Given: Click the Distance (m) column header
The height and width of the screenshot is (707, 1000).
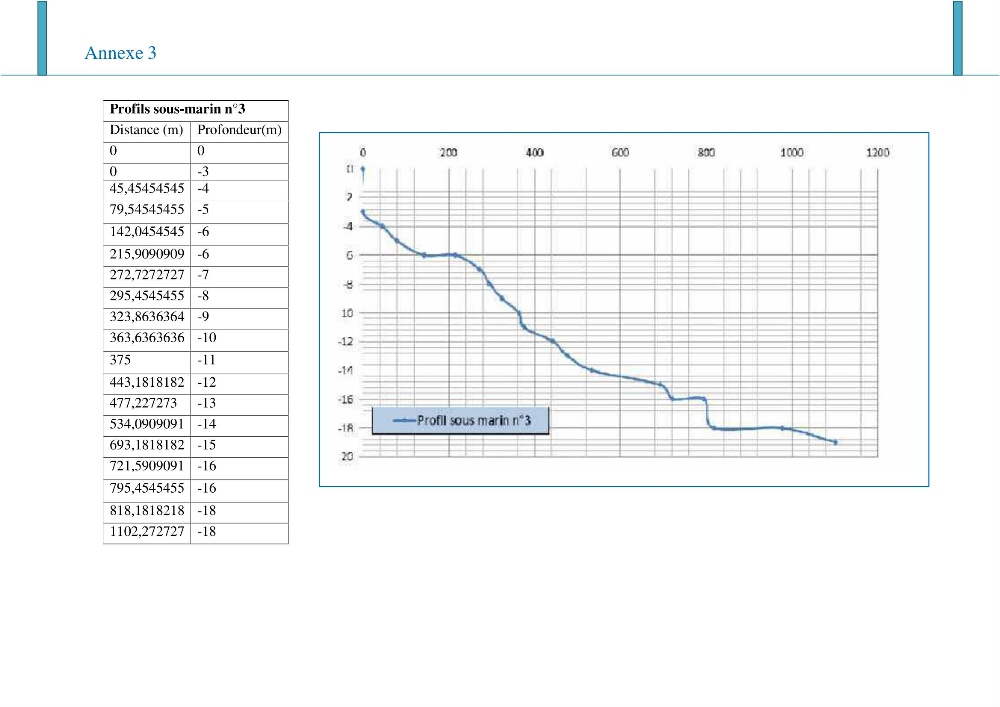Looking at the screenshot, I should point(147,130).
